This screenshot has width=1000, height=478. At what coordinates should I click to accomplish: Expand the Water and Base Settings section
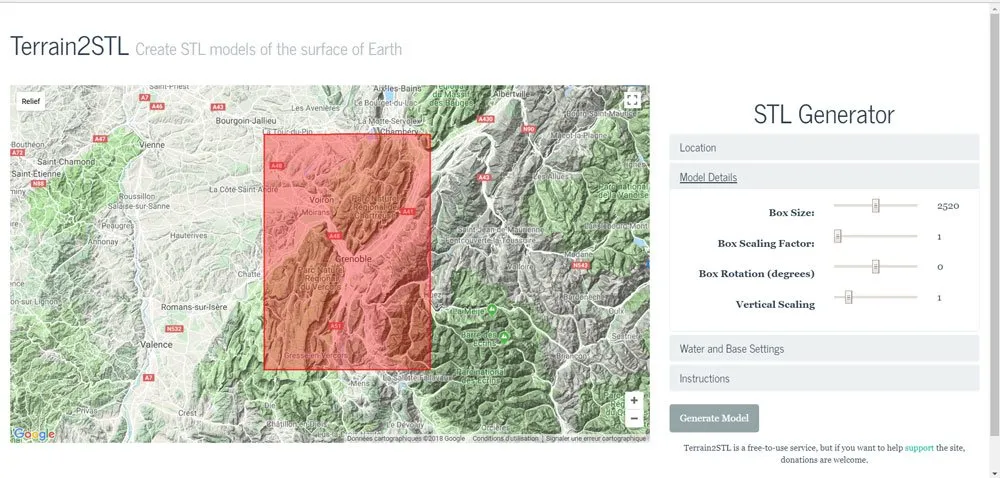pyautogui.click(x=824, y=349)
